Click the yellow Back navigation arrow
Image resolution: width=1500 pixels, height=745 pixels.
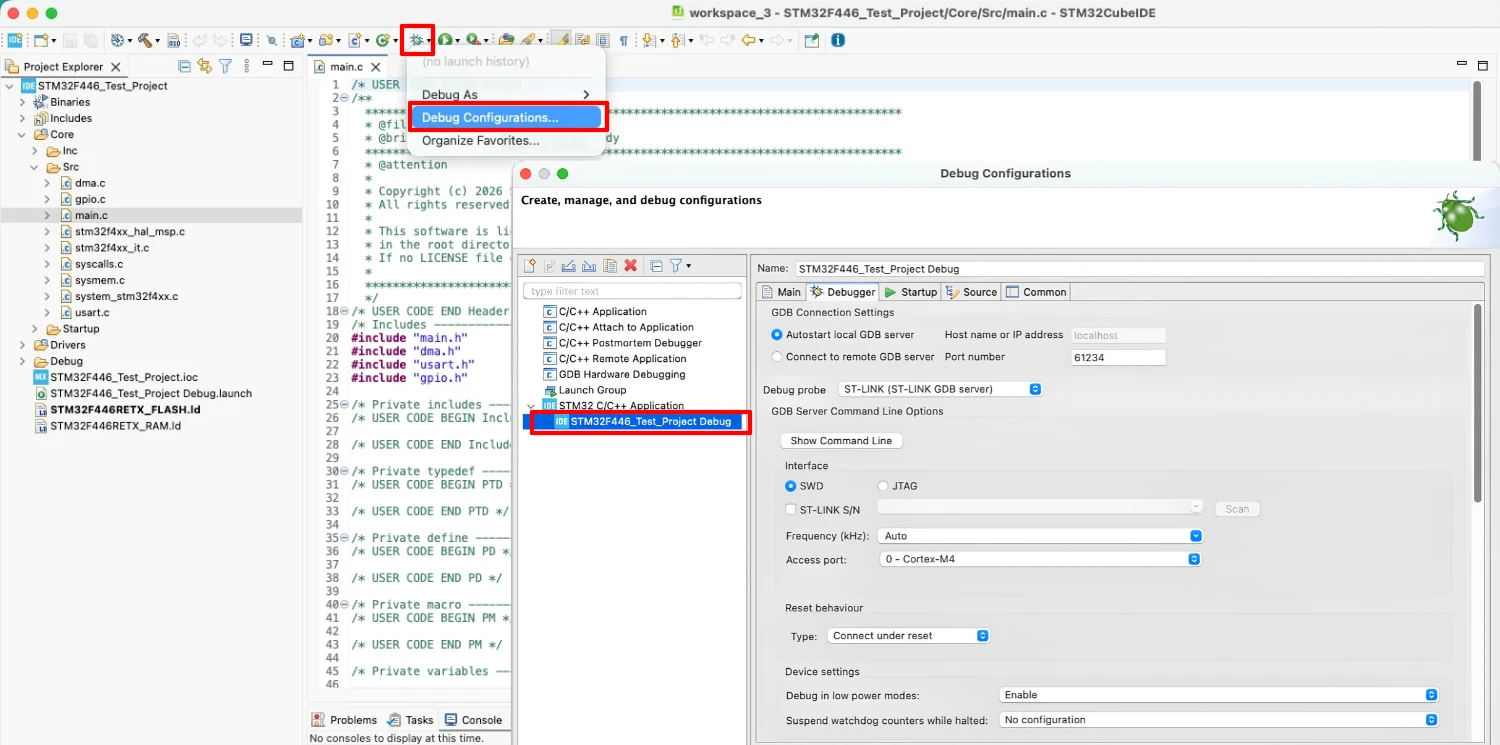[747, 40]
